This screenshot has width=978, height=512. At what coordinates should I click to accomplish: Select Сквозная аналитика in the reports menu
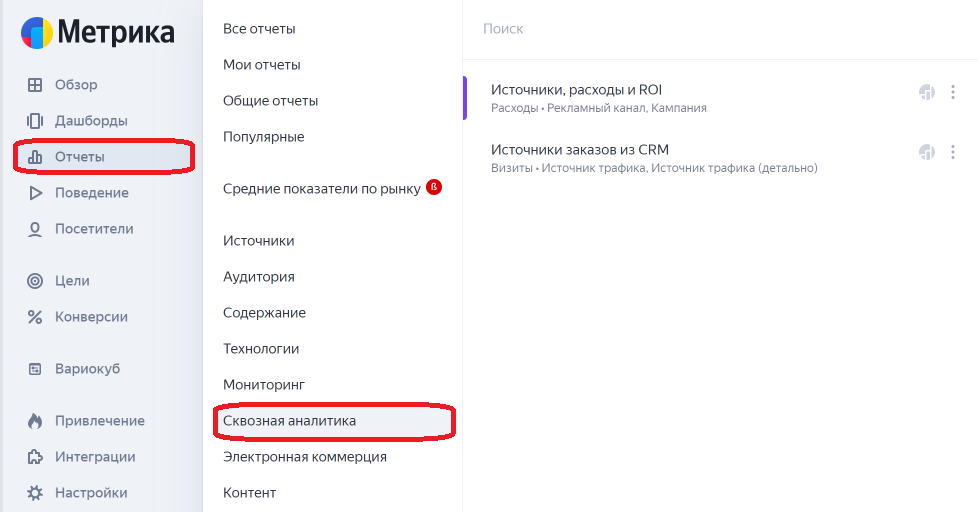click(289, 421)
